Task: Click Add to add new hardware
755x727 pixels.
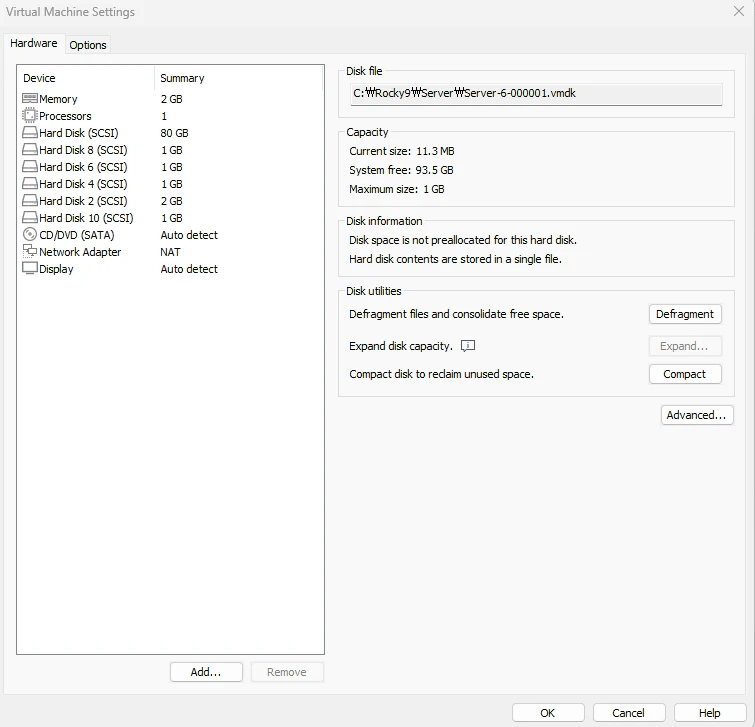Action: point(206,672)
